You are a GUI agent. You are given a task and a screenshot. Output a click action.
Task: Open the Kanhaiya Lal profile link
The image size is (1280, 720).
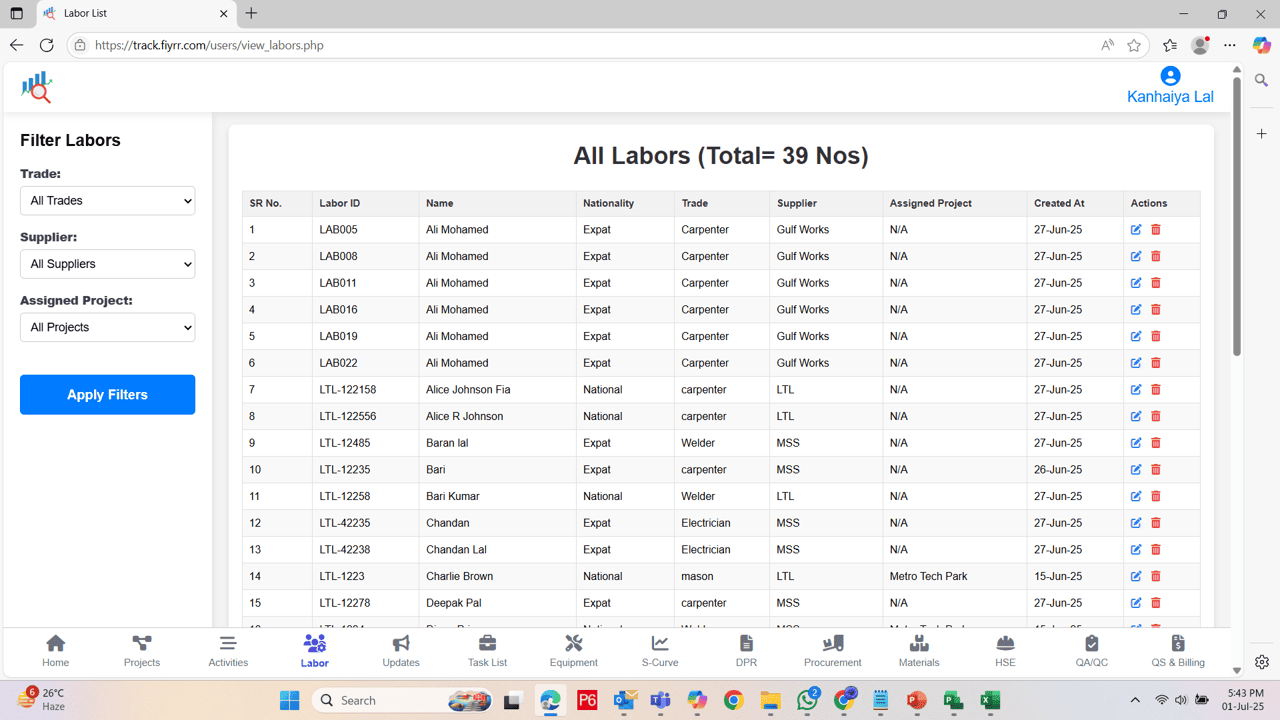(1170, 95)
